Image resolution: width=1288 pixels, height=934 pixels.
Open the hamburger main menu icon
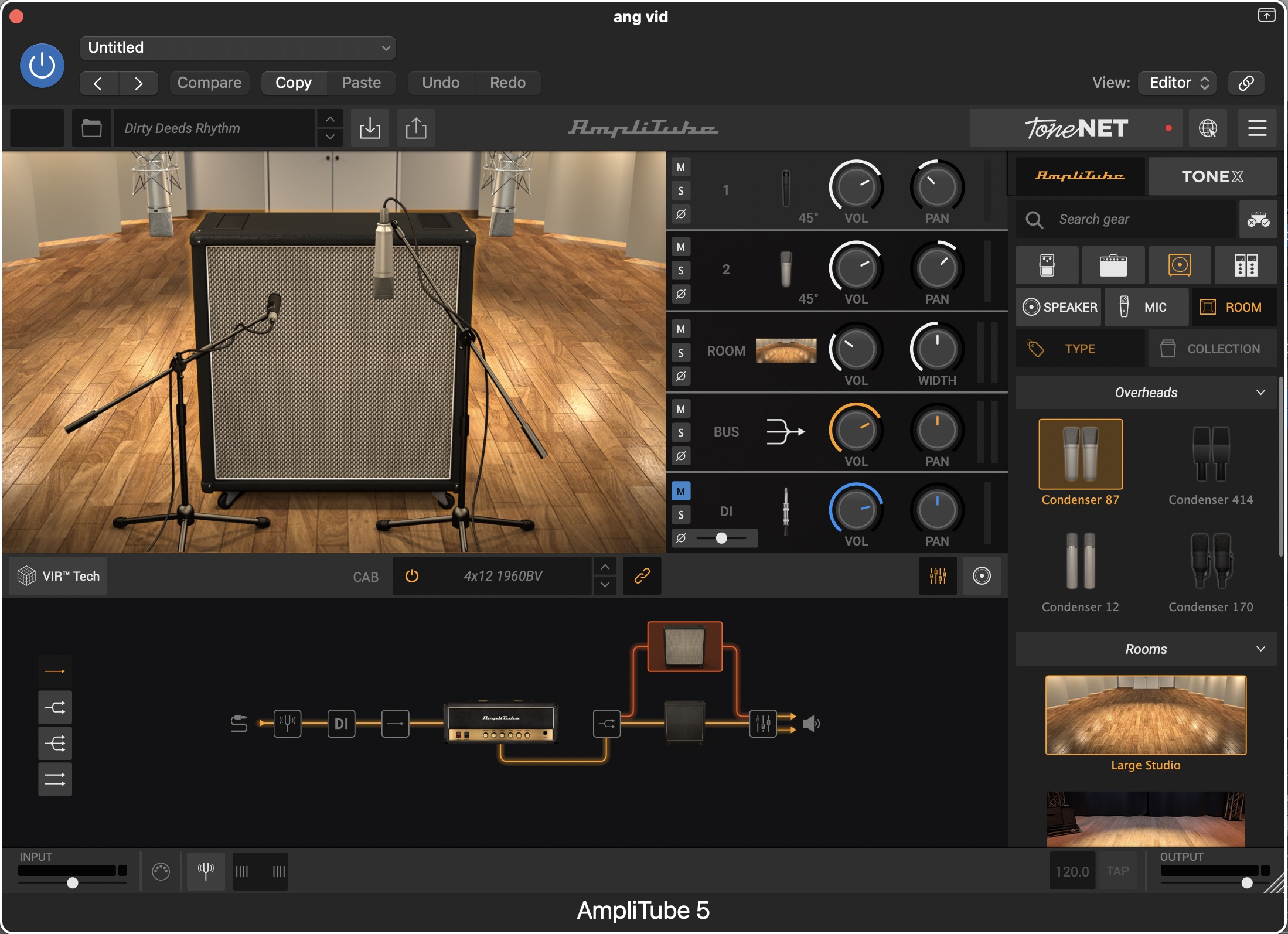click(1257, 128)
